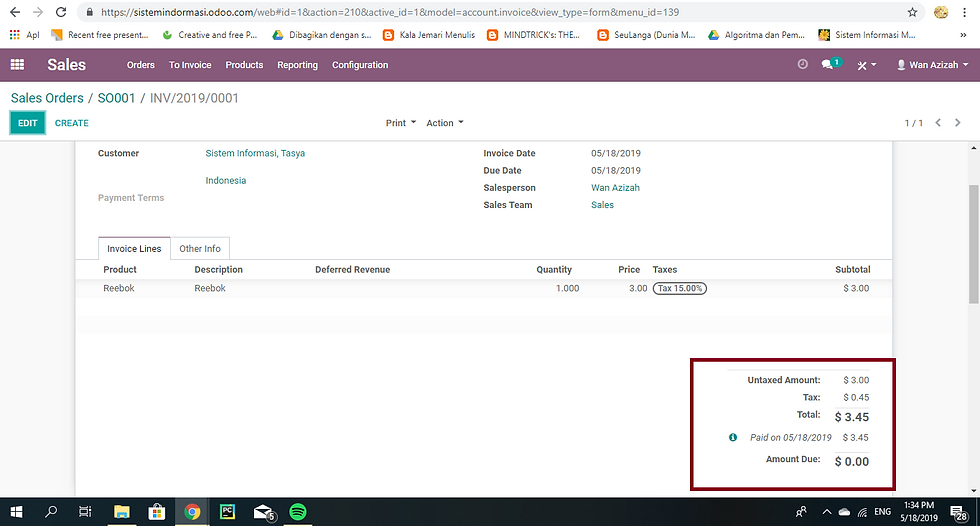Open the Sales team link

click(x=602, y=205)
